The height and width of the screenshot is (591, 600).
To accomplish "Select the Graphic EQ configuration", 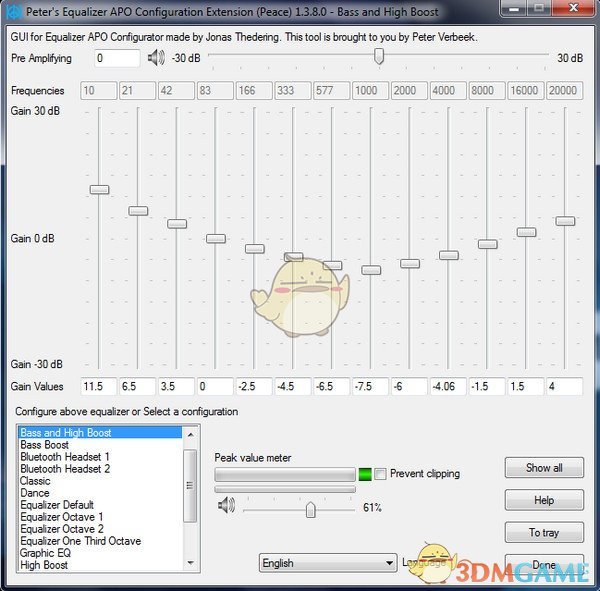I will click(x=100, y=553).
